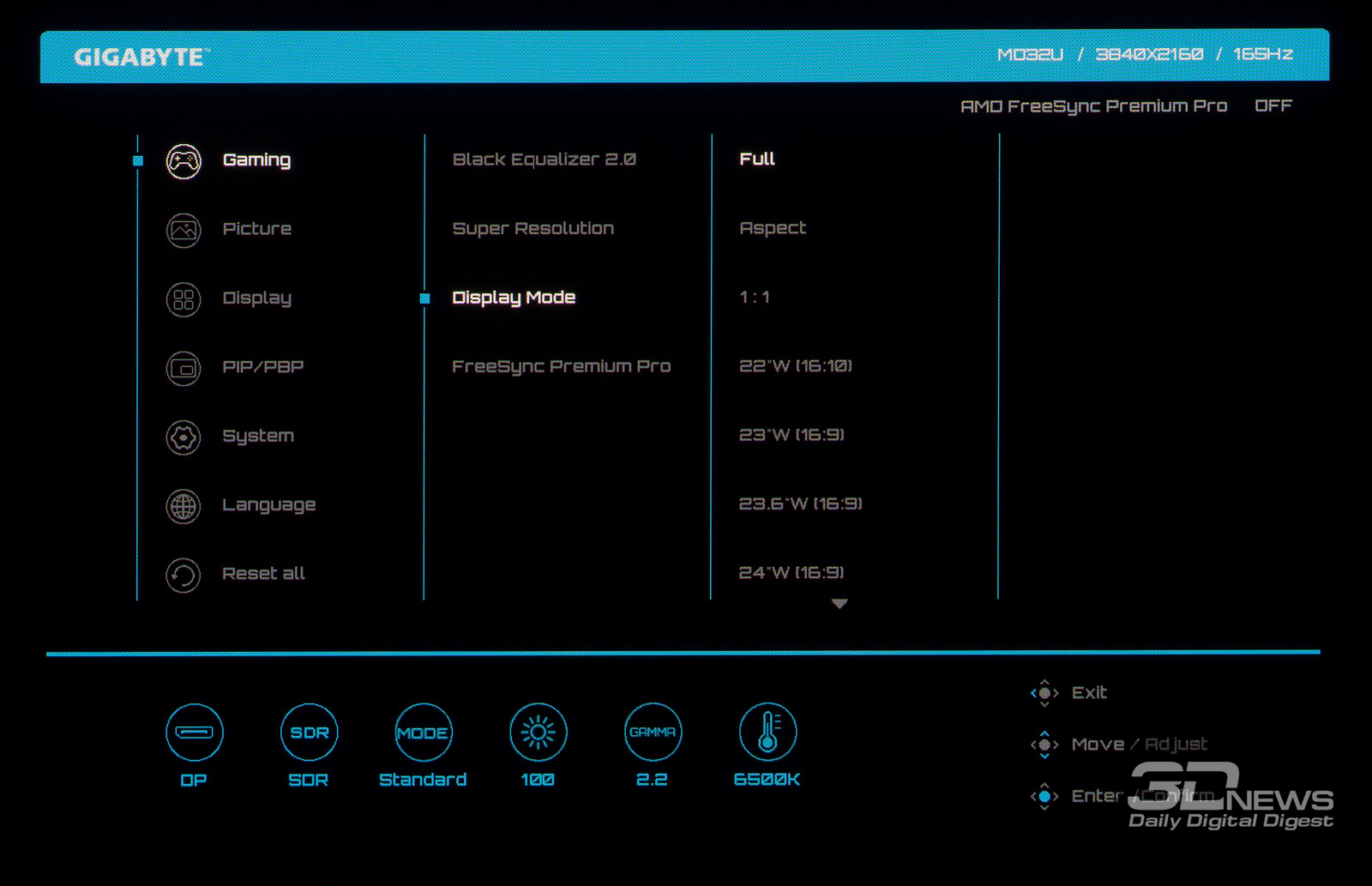Click the Standard mode value label
The image size is (1372, 886).
pos(423,779)
